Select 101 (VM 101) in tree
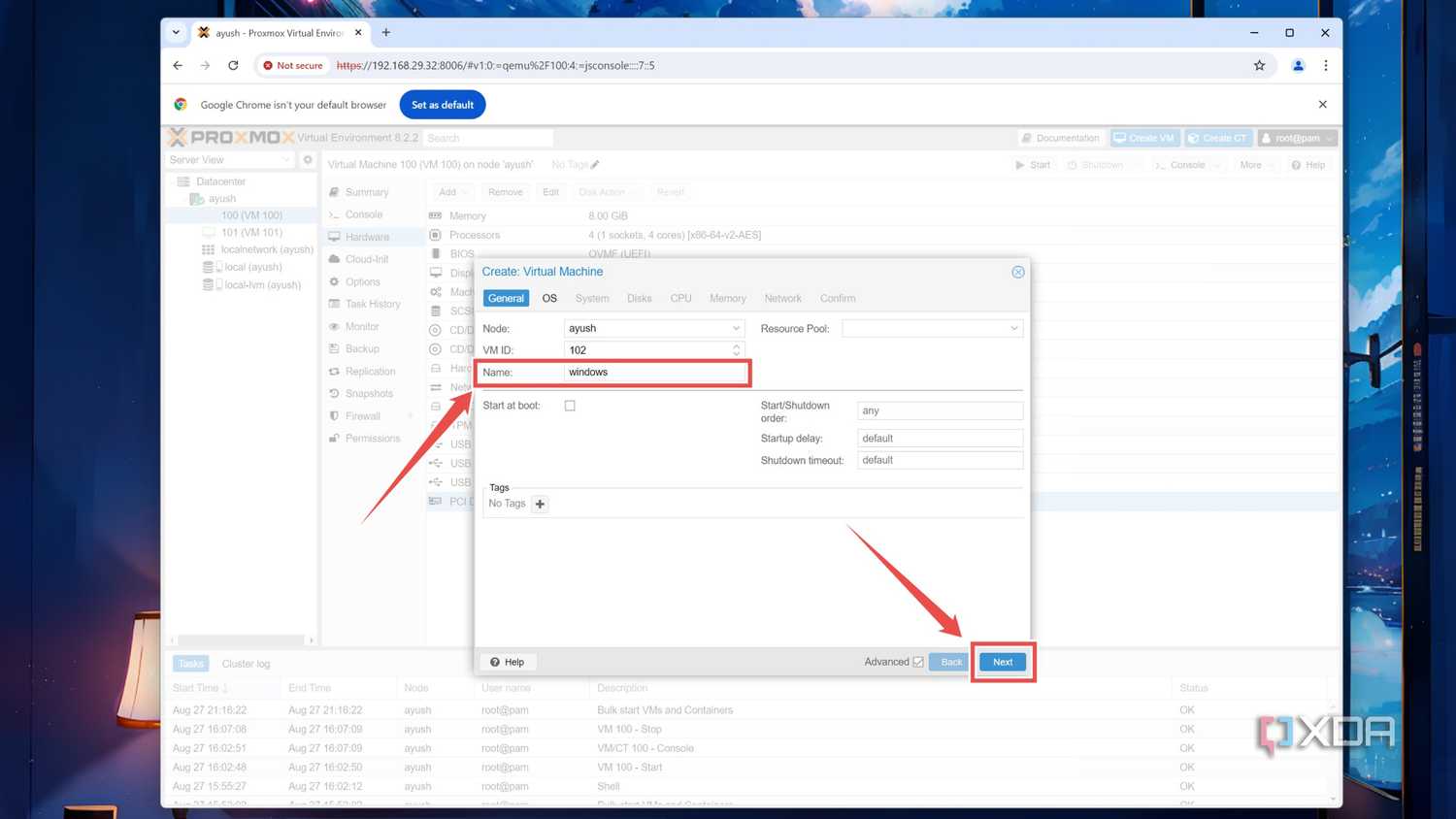 pos(251,233)
